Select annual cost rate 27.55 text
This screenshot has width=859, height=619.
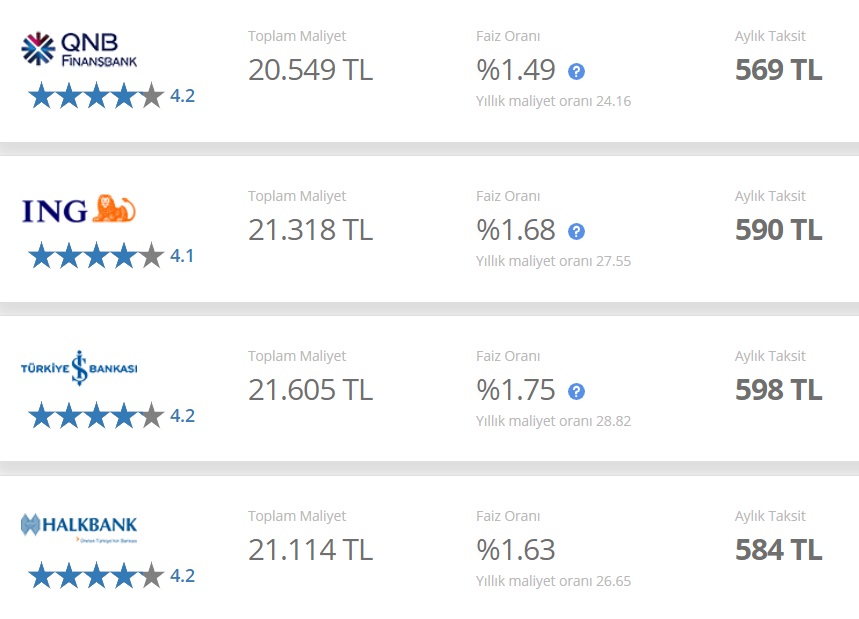pos(553,261)
